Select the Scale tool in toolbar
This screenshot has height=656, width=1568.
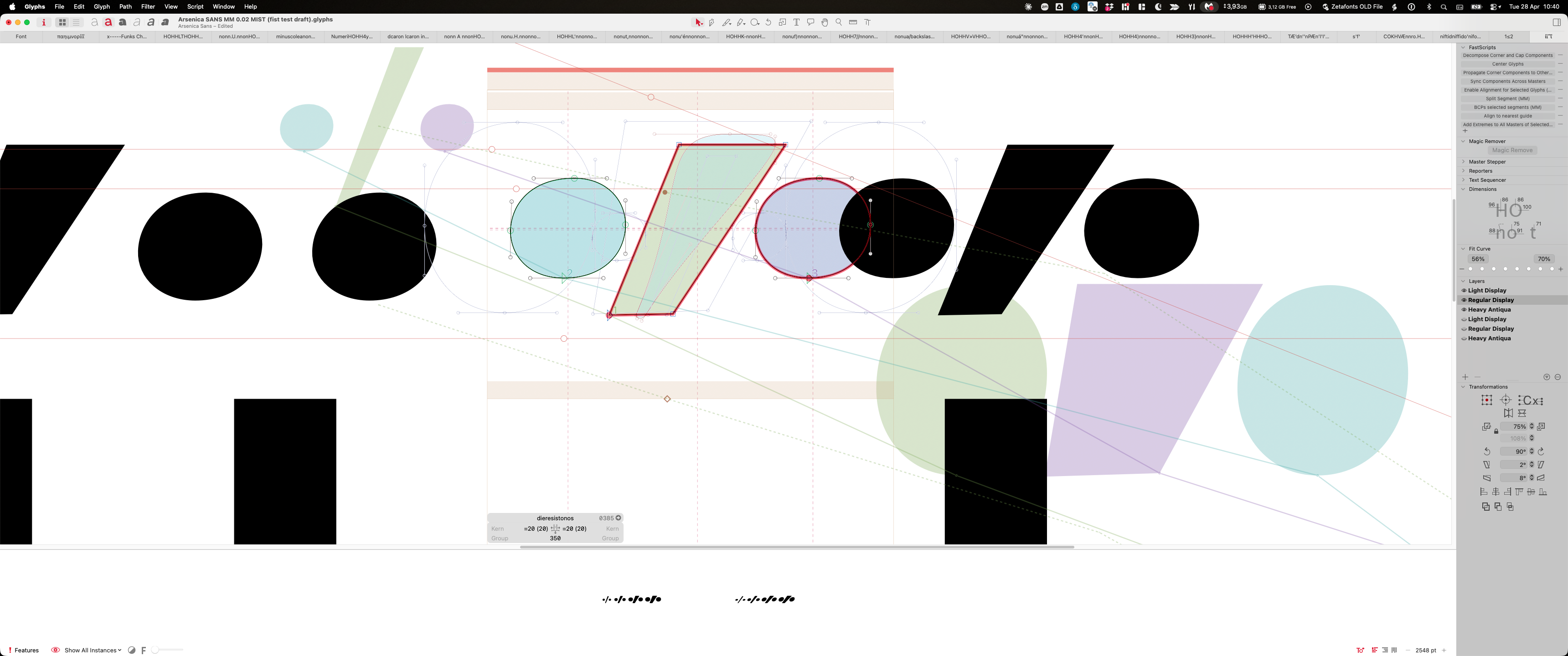click(782, 22)
